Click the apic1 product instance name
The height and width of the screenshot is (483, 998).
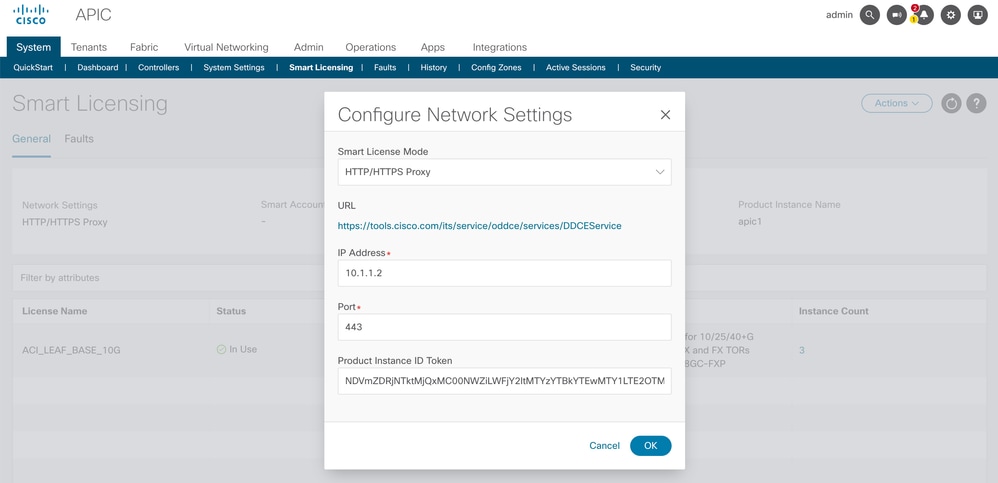(x=750, y=222)
